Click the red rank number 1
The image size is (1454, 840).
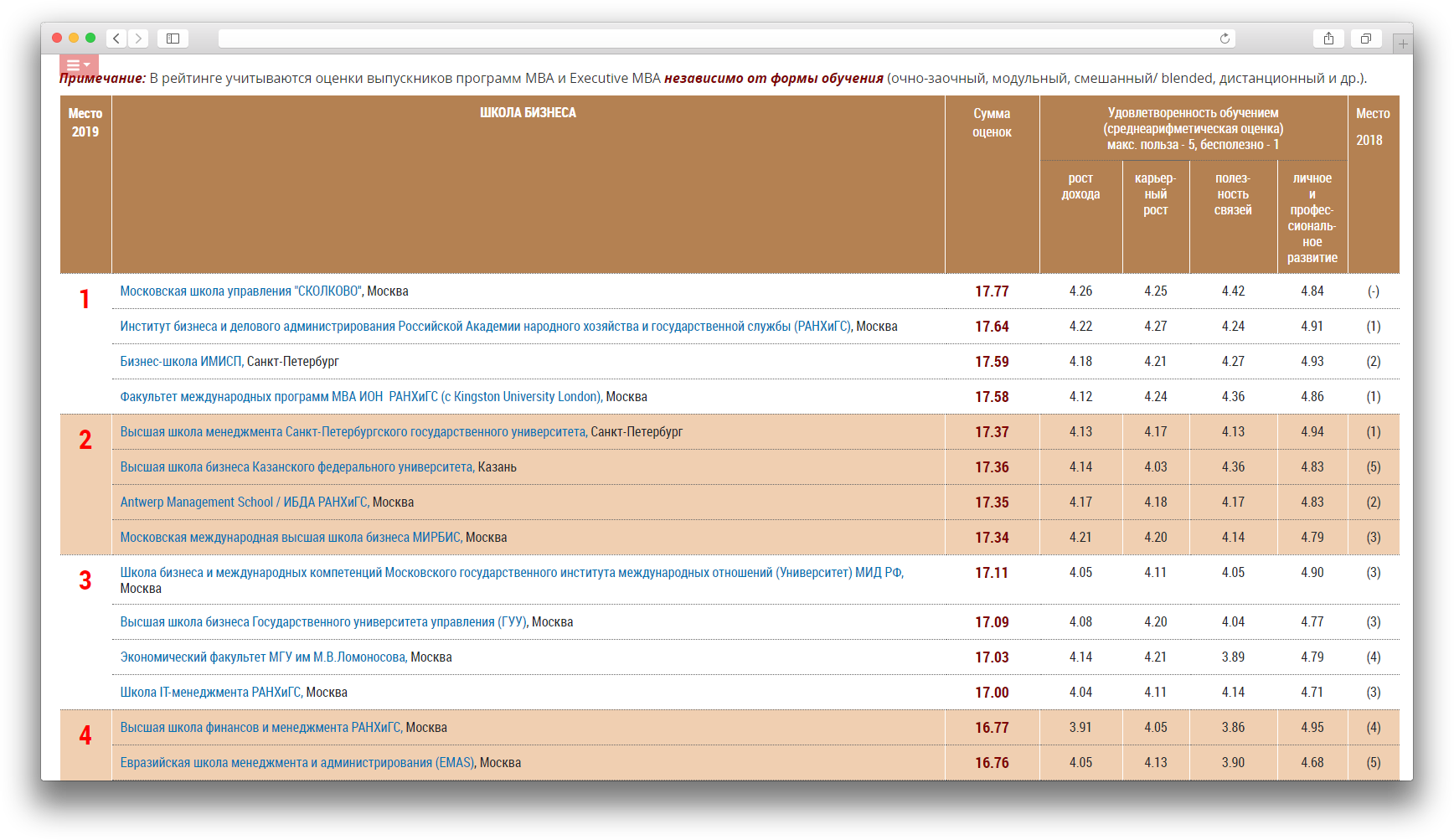85,300
